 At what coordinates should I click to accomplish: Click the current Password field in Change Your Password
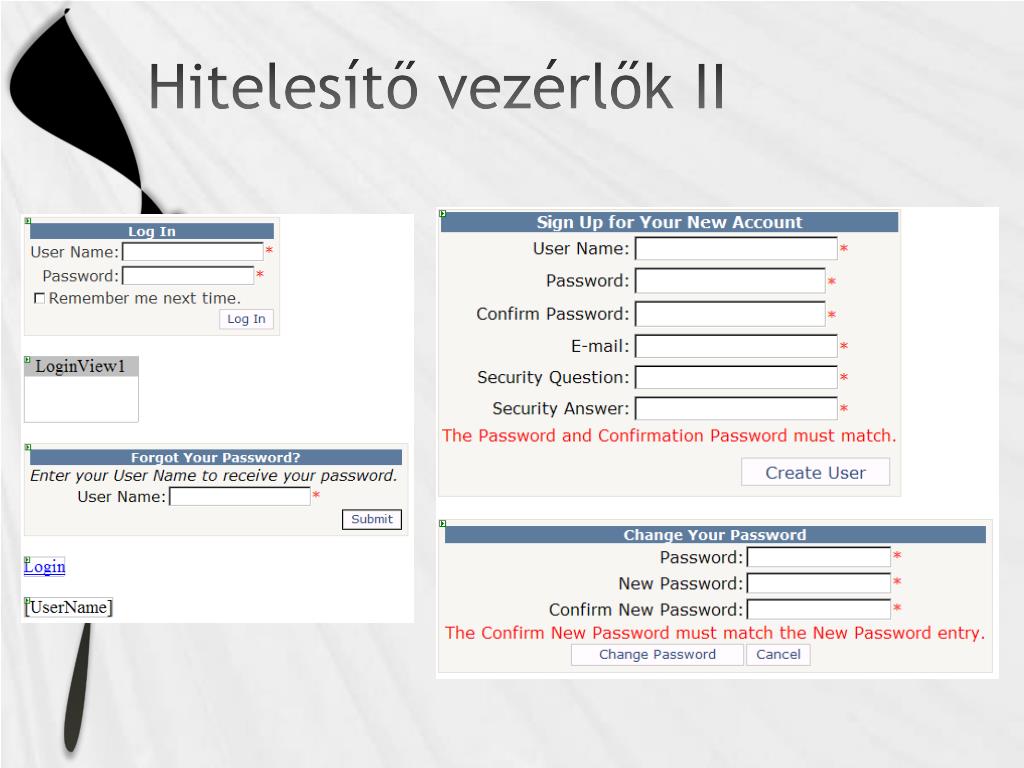point(819,557)
